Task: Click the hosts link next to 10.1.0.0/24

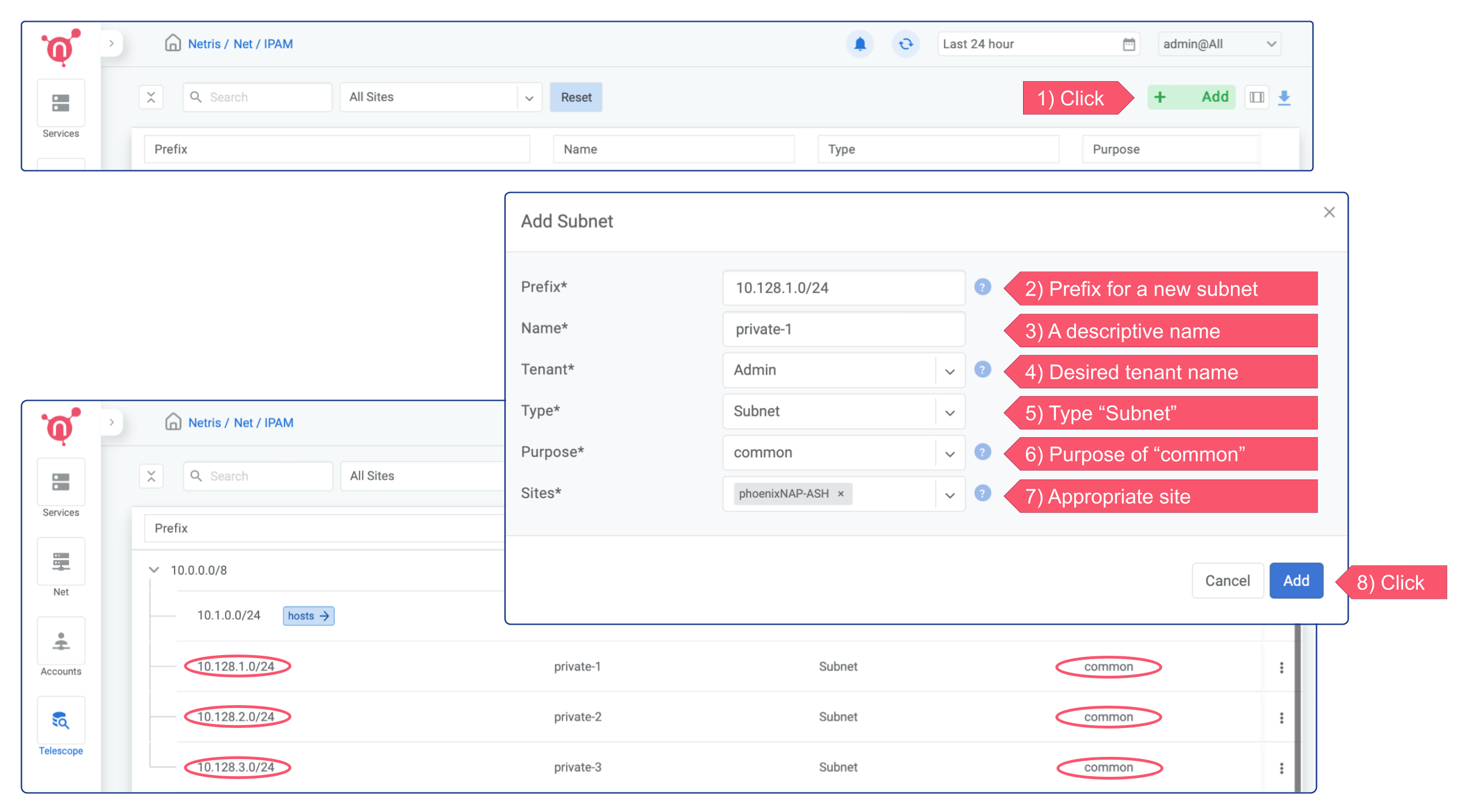Action: point(308,616)
